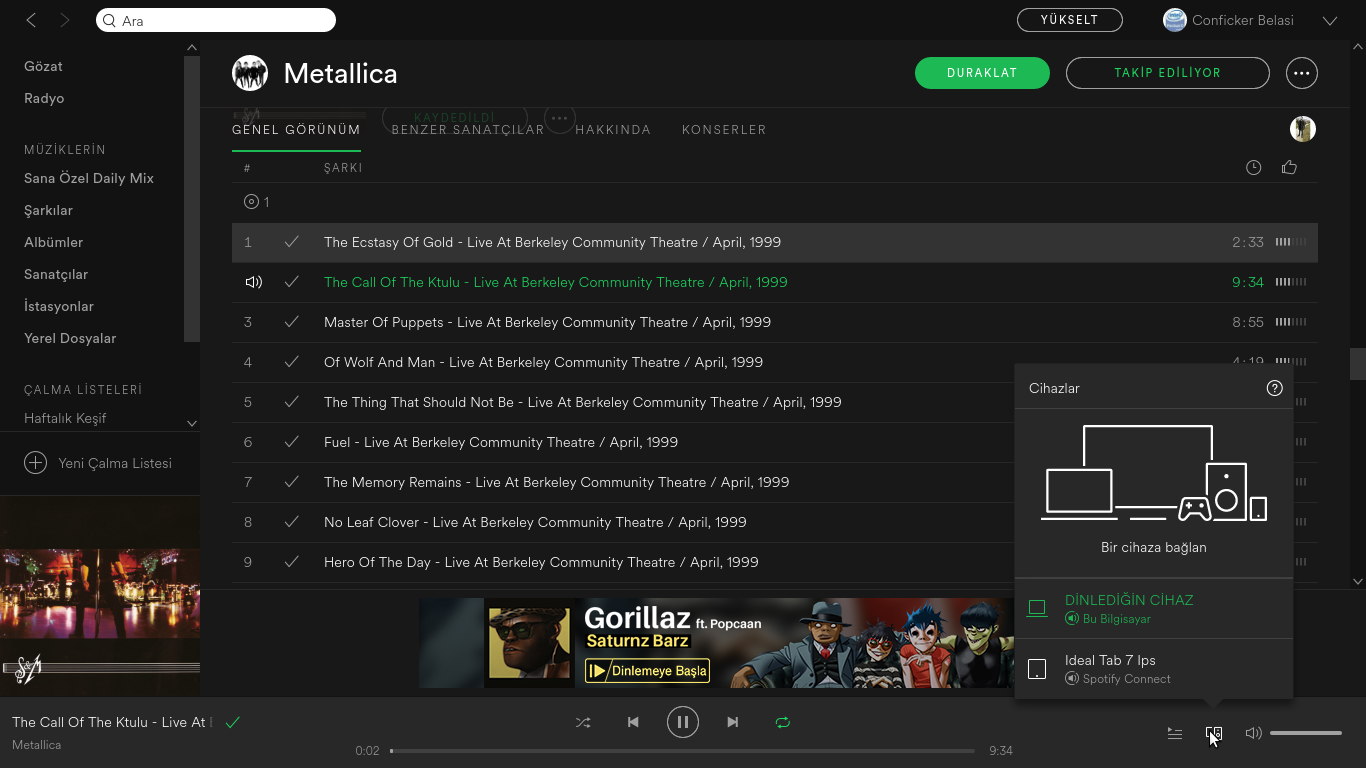Click the song progress bar
The width and height of the screenshot is (1366, 768).
(x=682, y=750)
